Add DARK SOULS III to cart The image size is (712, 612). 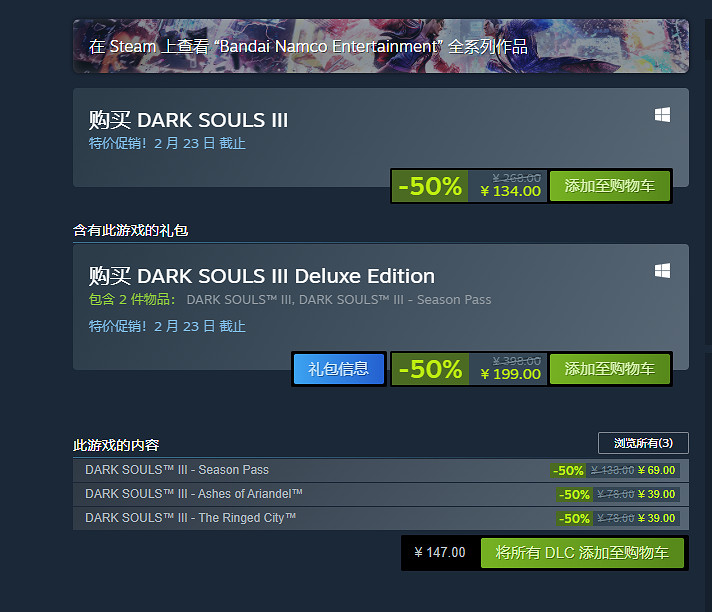609,185
